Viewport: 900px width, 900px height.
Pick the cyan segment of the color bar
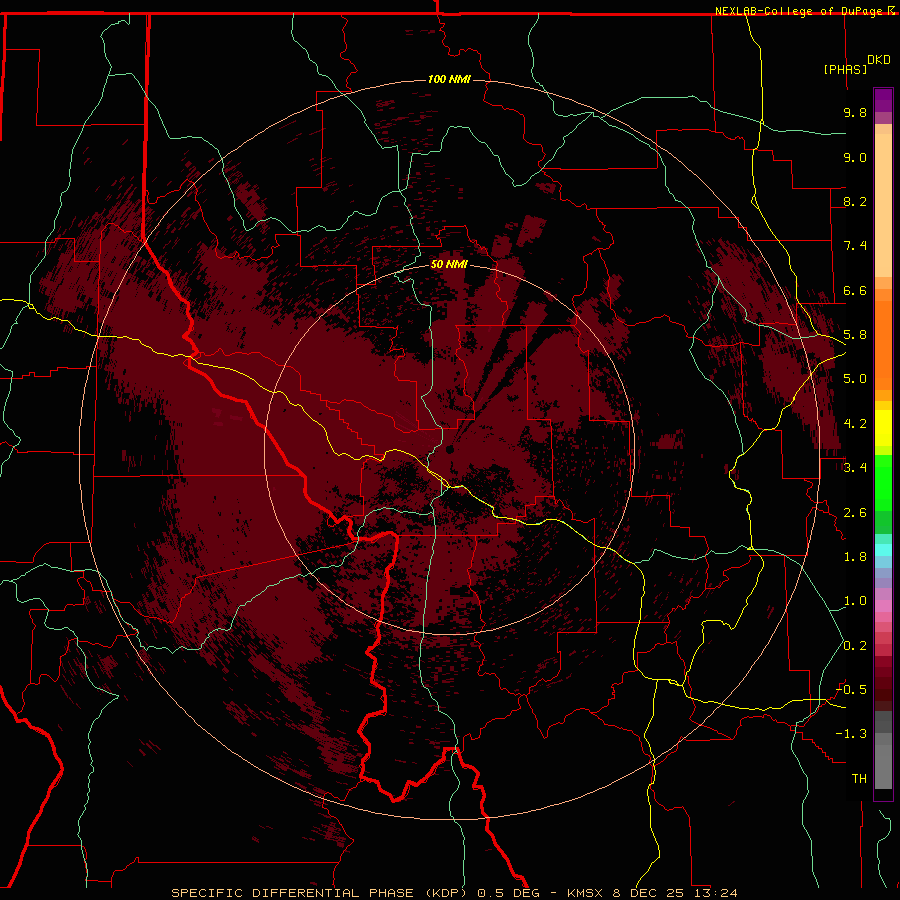883,549
